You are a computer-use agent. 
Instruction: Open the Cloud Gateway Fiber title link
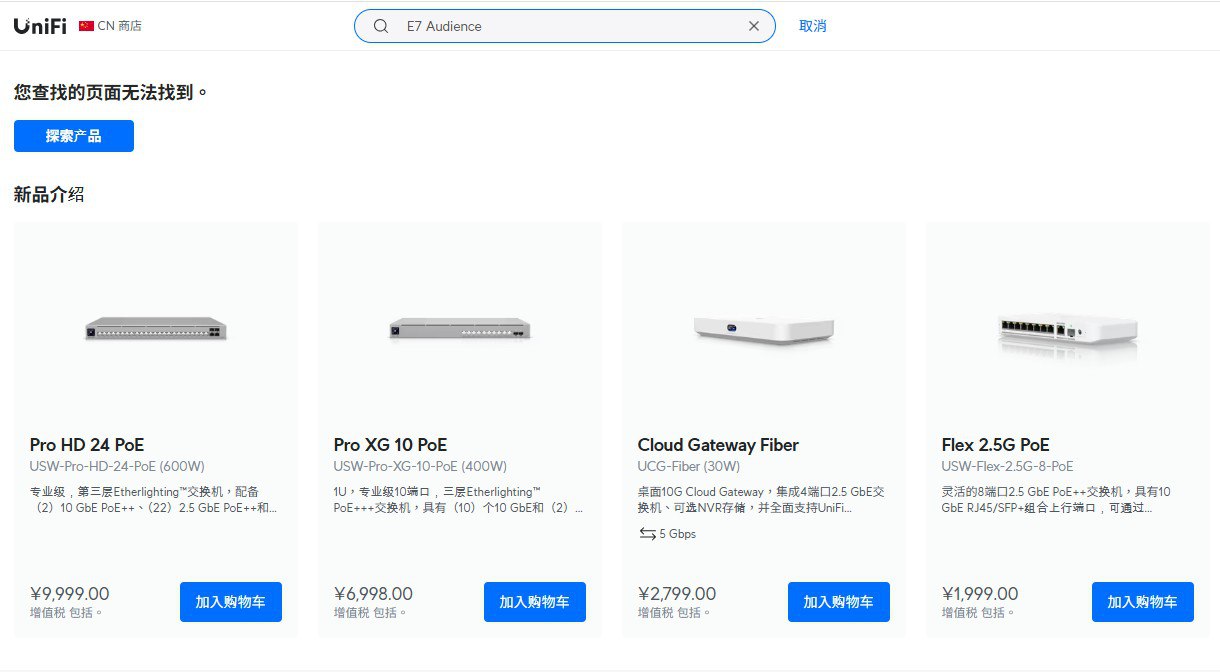pyautogui.click(x=718, y=445)
